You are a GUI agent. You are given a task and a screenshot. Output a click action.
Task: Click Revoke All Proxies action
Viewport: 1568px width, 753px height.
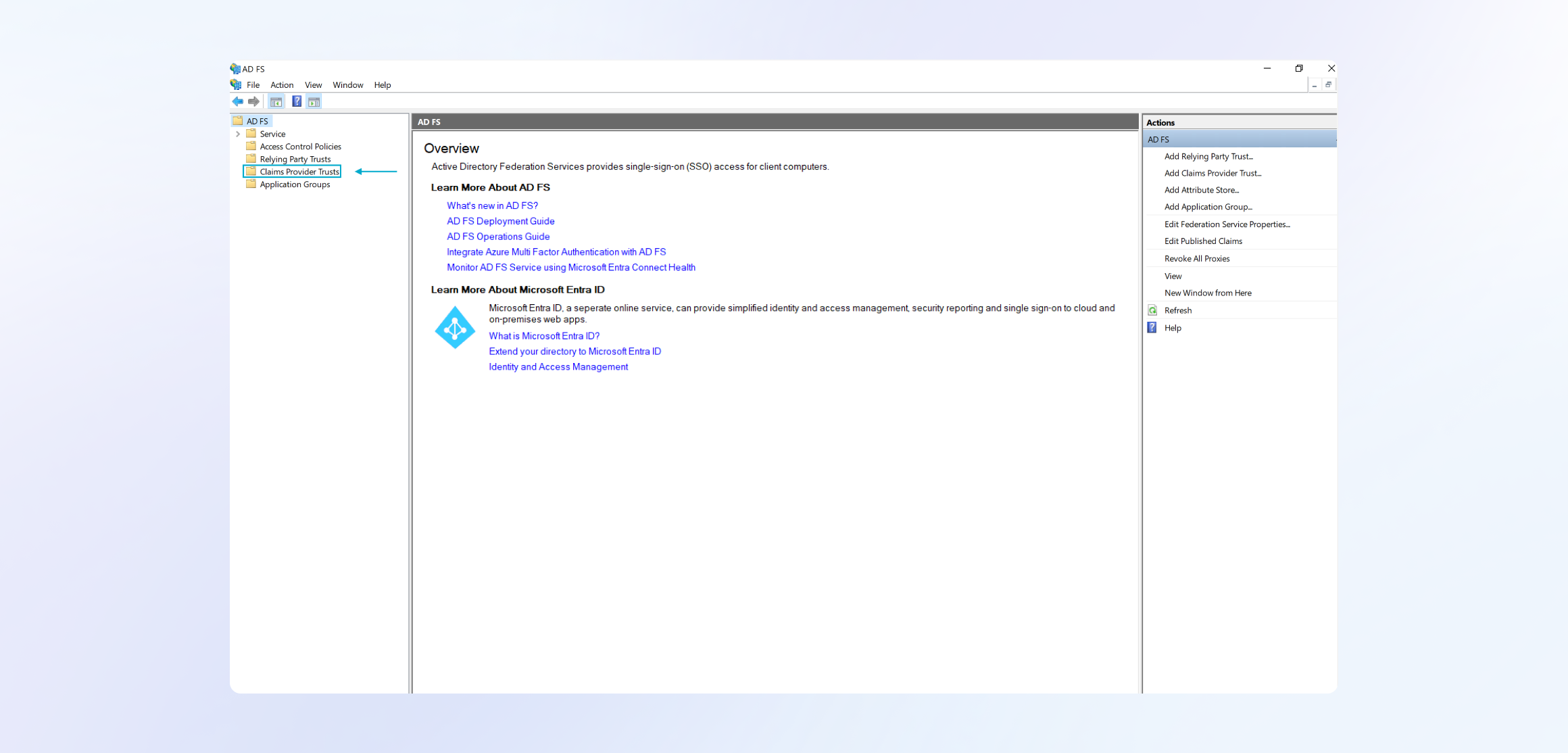(x=1197, y=259)
